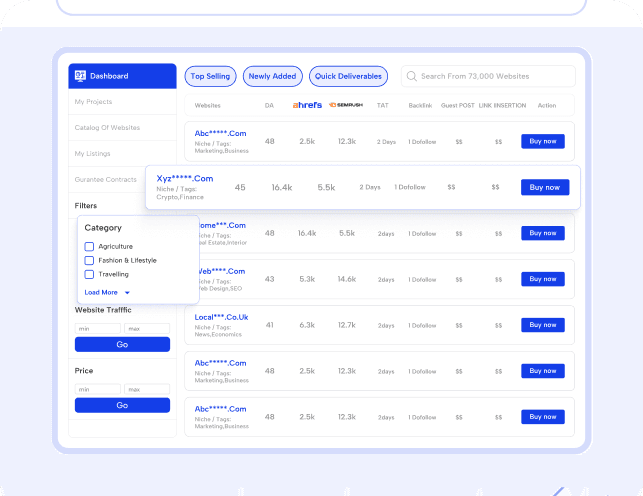
Task: Go to Catalog Of Websites
Action: [x=107, y=128]
